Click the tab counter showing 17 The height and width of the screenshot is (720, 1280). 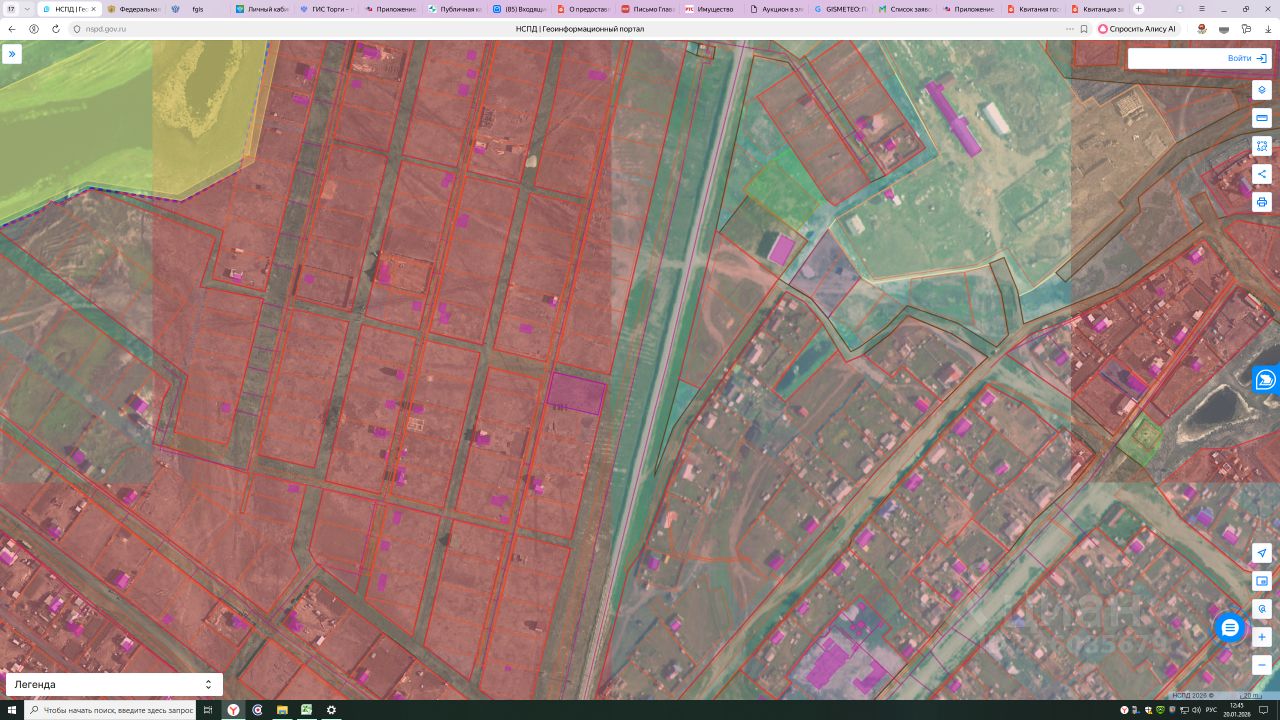[11, 8]
